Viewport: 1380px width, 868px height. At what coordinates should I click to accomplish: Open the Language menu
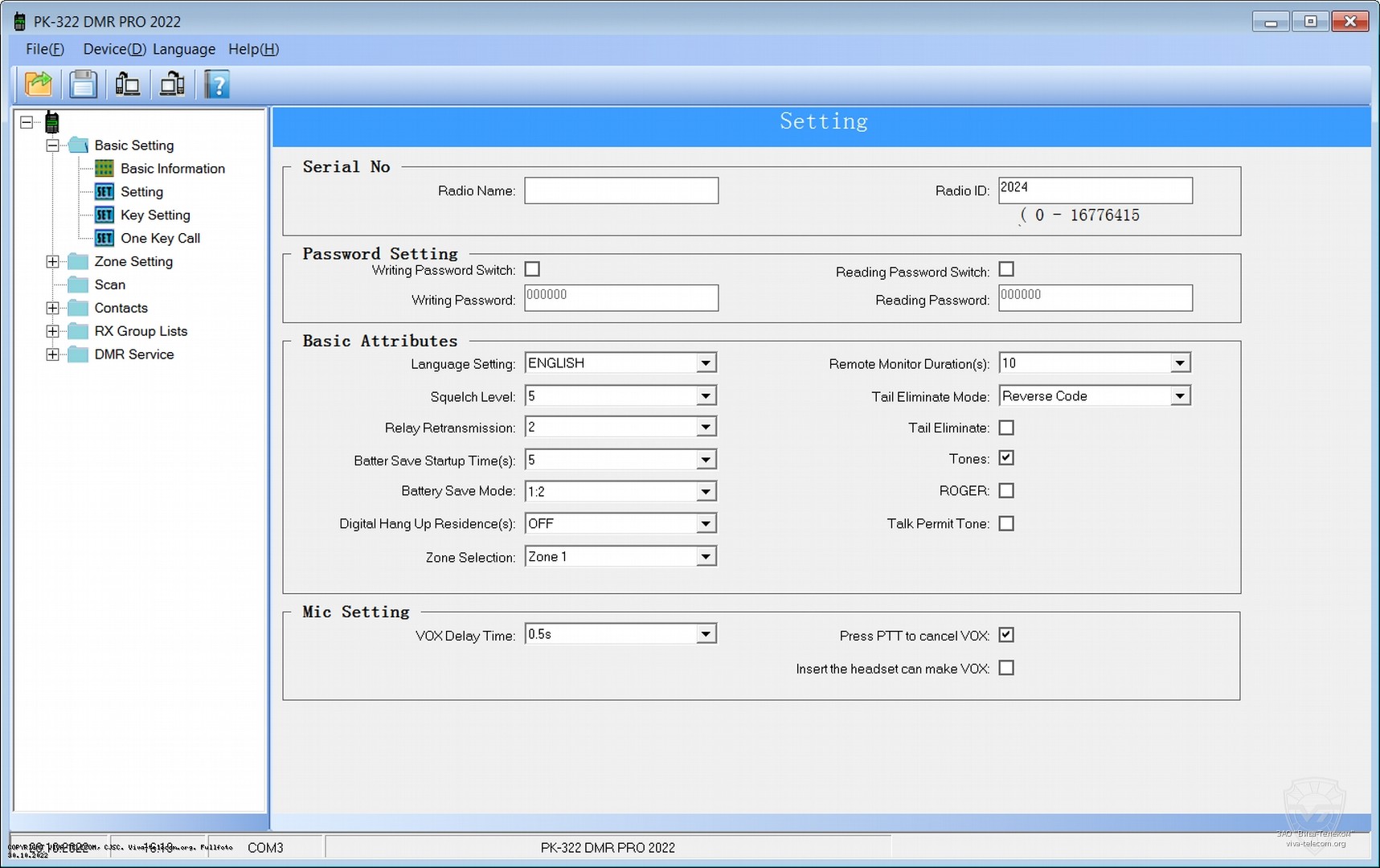coord(184,49)
